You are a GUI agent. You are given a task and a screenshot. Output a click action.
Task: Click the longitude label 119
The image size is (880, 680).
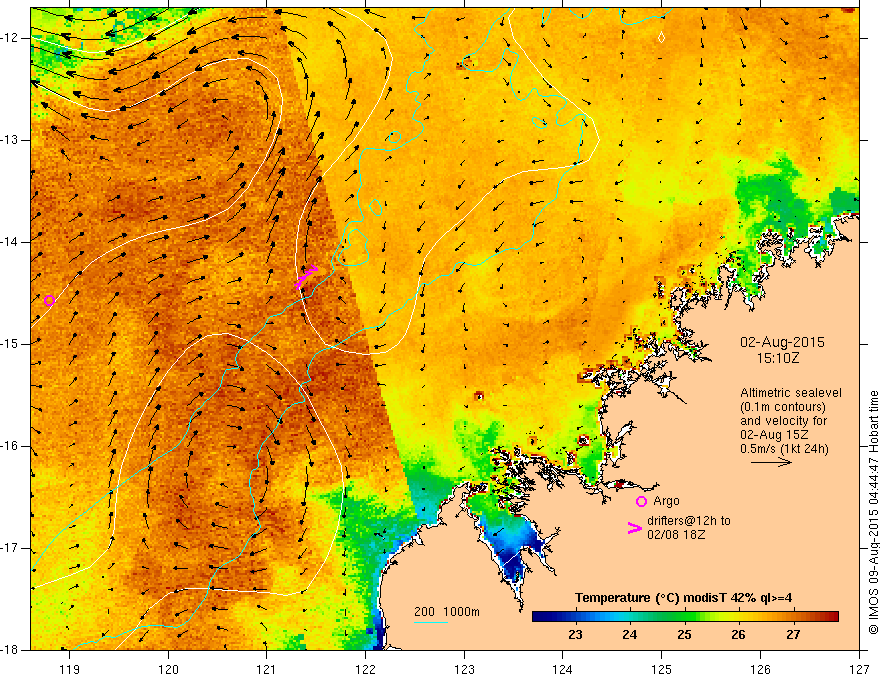click(x=70, y=669)
